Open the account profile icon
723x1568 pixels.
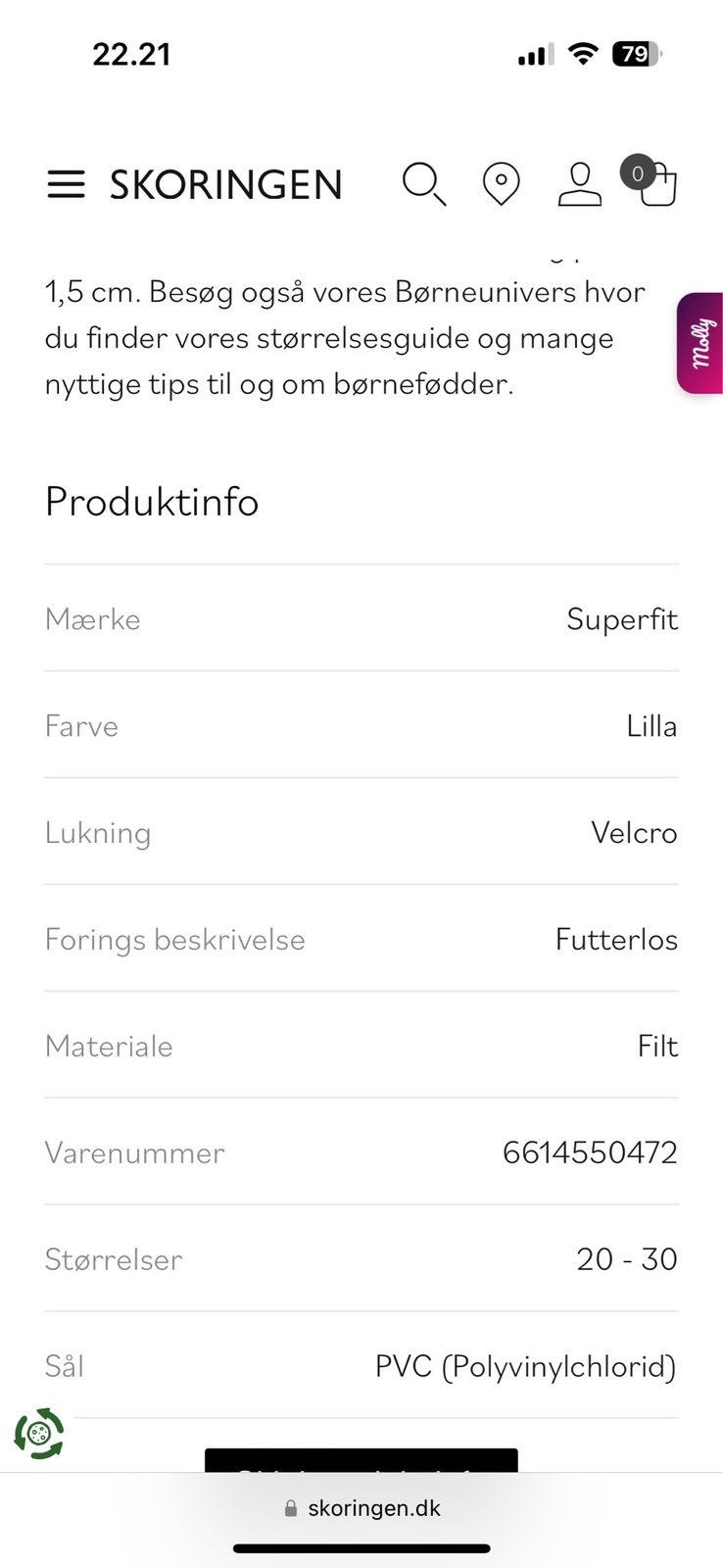tap(579, 184)
